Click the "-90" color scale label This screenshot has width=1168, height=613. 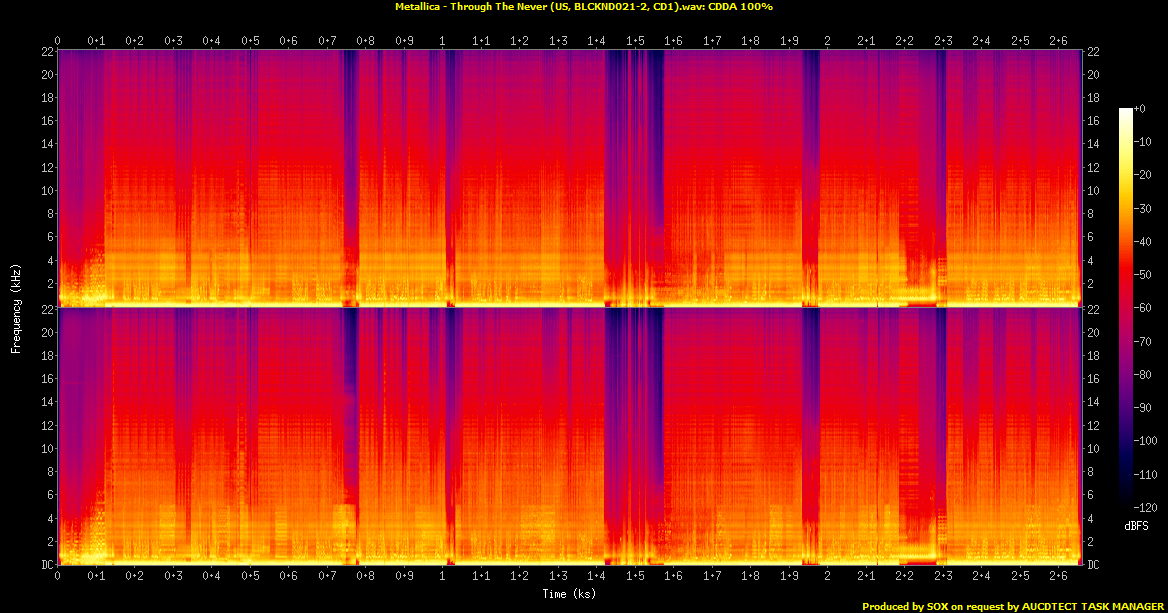[1142, 407]
